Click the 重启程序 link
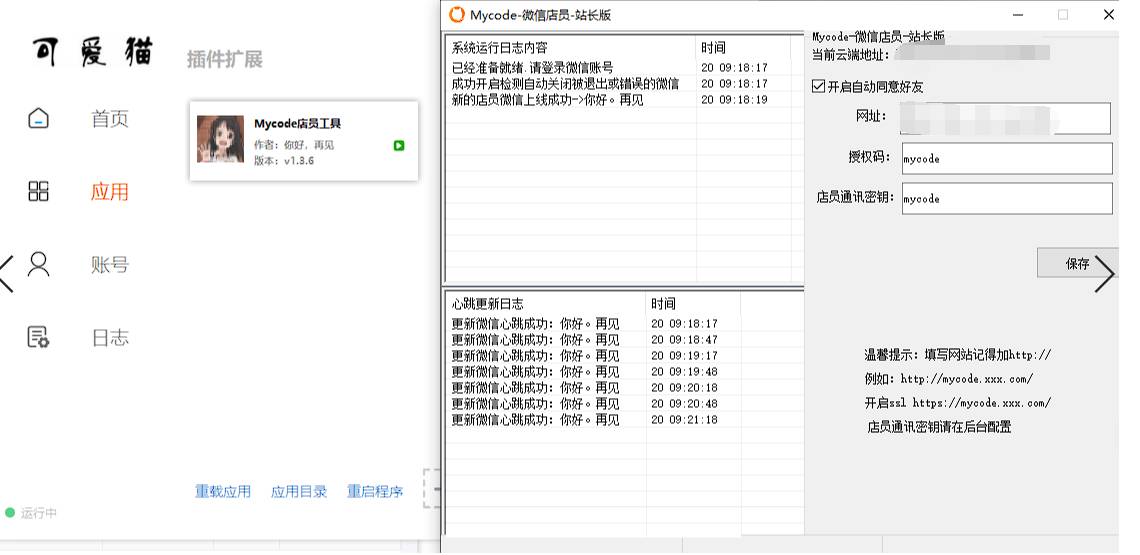 (375, 492)
